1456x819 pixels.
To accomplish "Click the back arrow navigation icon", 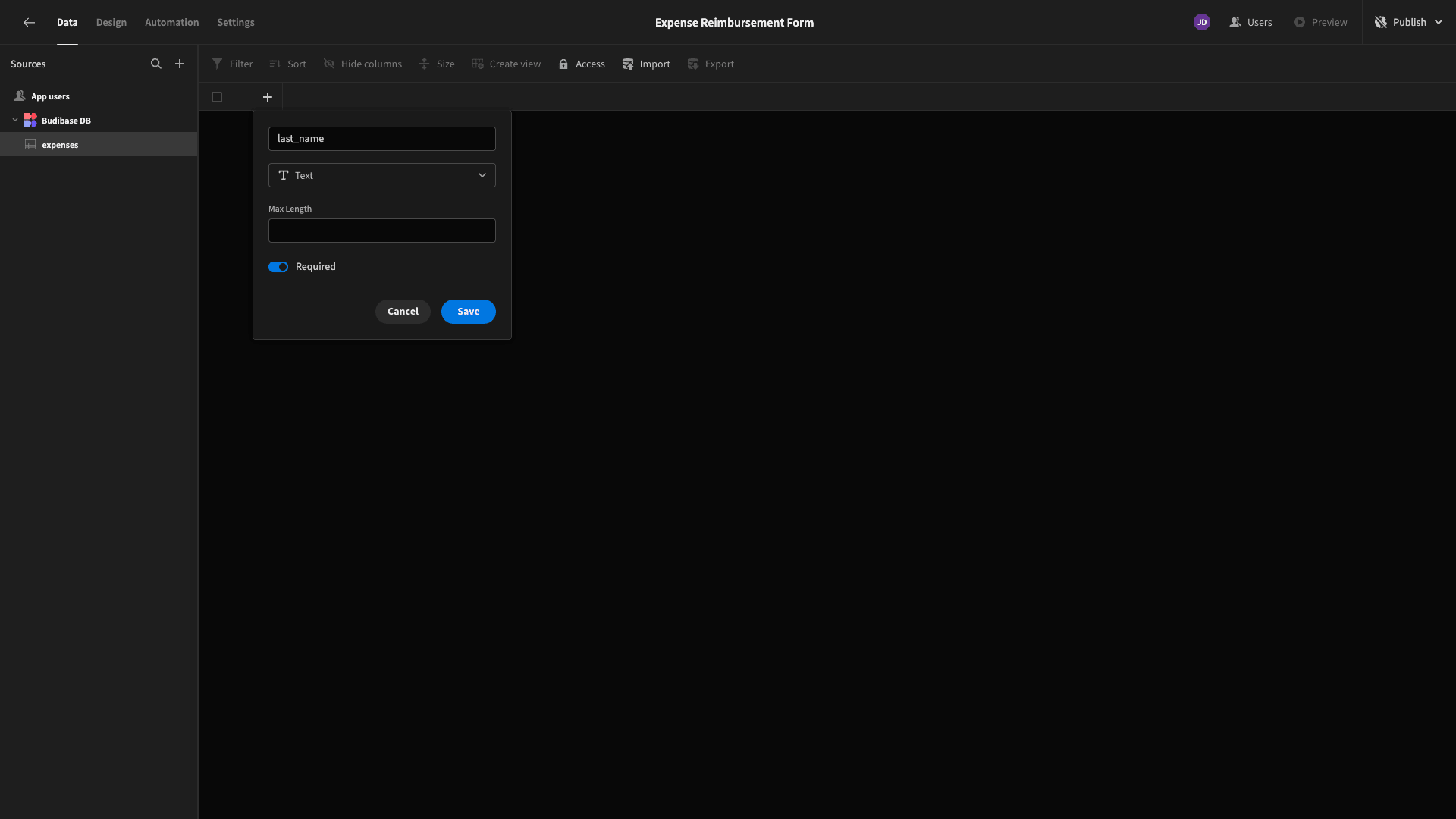I will (28, 22).
